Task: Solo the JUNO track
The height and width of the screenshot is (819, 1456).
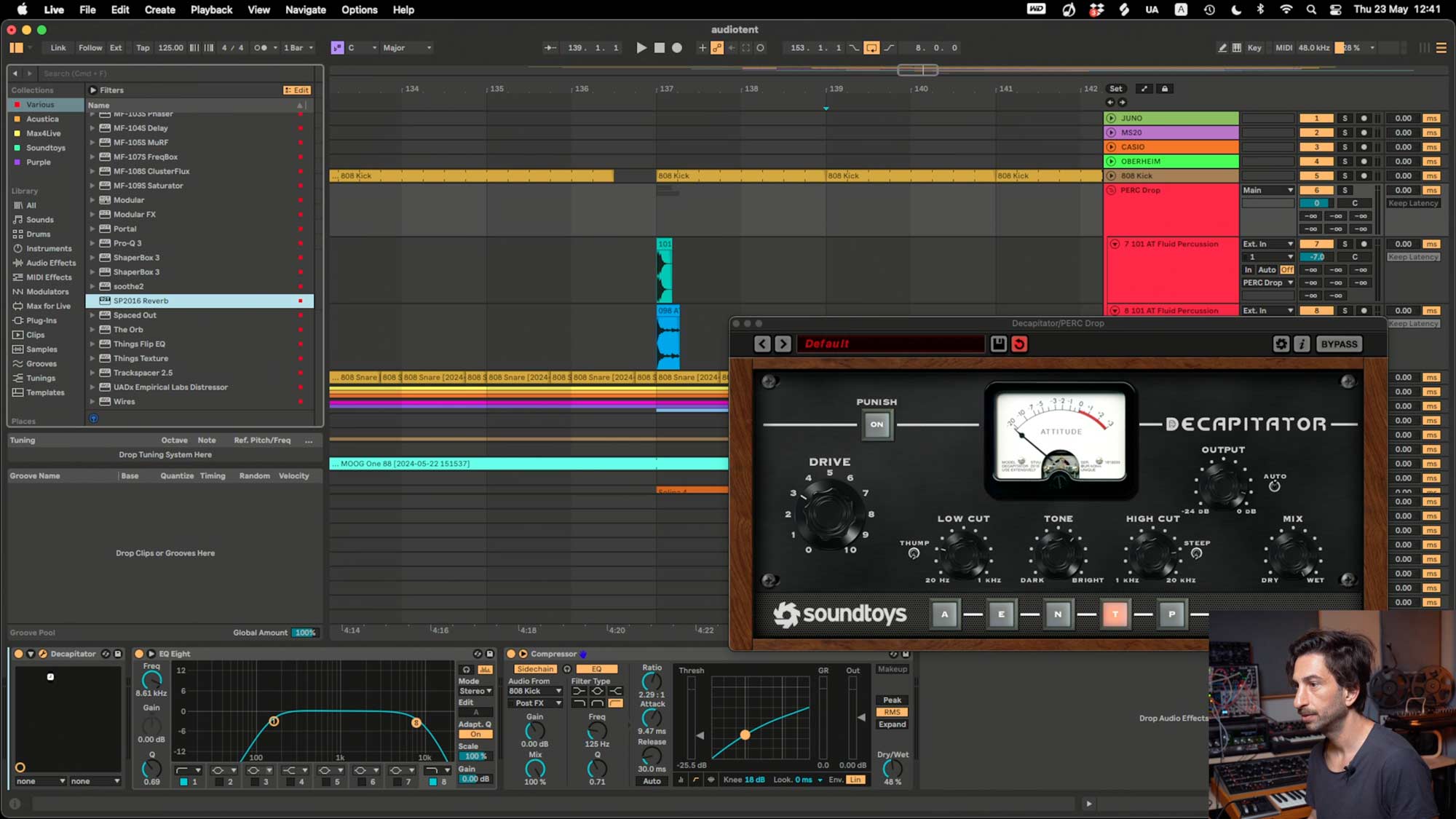Action: pos(1345,119)
